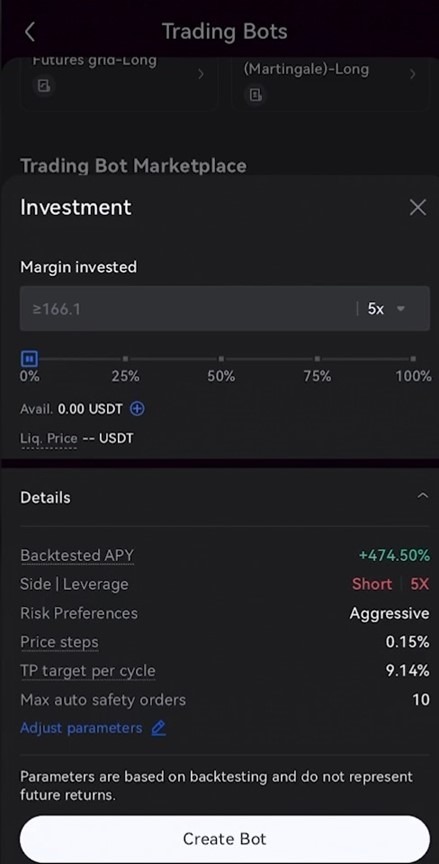This screenshot has width=439, height=864.
Task: Tap the Liq. Price label for explanation
Action: pyautogui.click(x=48, y=439)
